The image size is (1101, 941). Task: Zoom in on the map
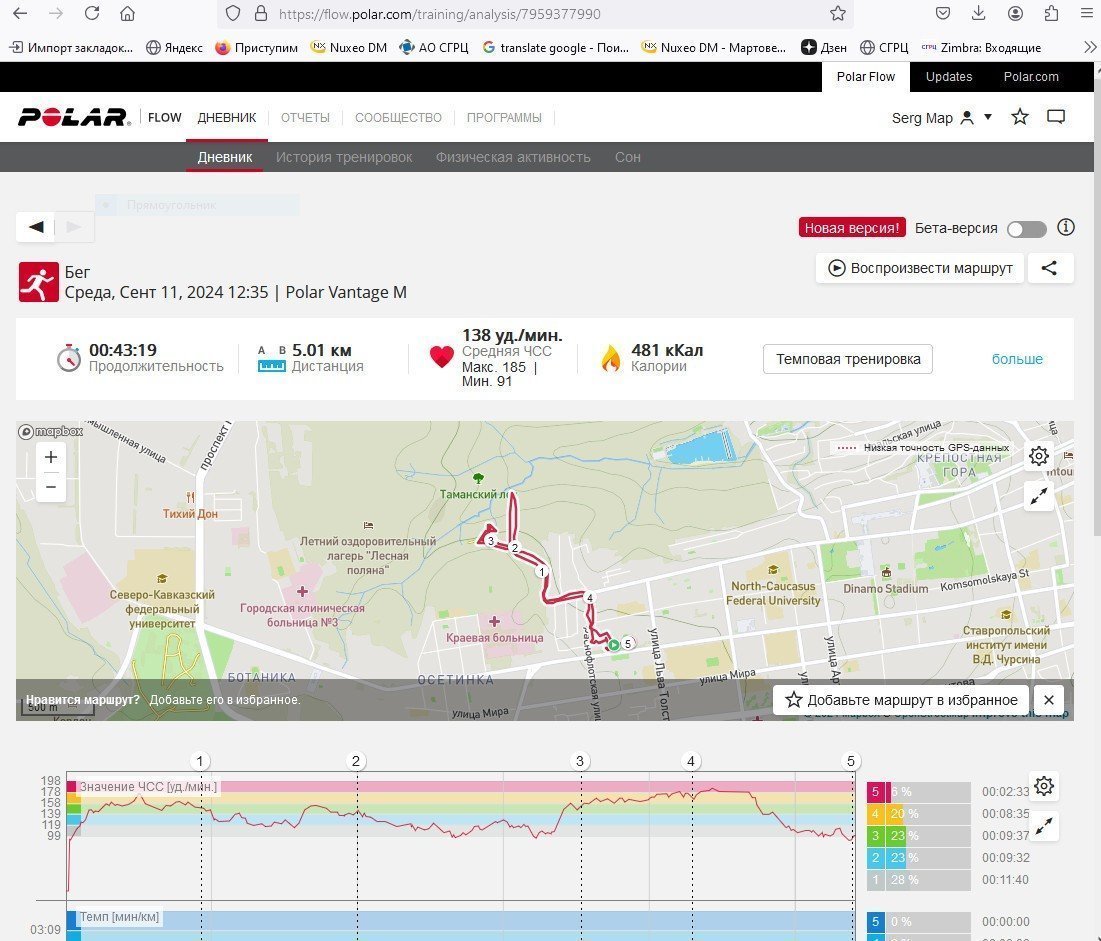(x=51, y=457)
